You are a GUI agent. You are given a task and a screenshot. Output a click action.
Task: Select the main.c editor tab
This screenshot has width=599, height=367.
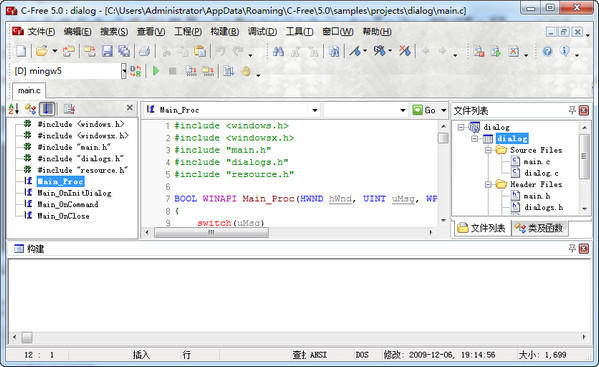pyautogui.click(x=29, y=91)
